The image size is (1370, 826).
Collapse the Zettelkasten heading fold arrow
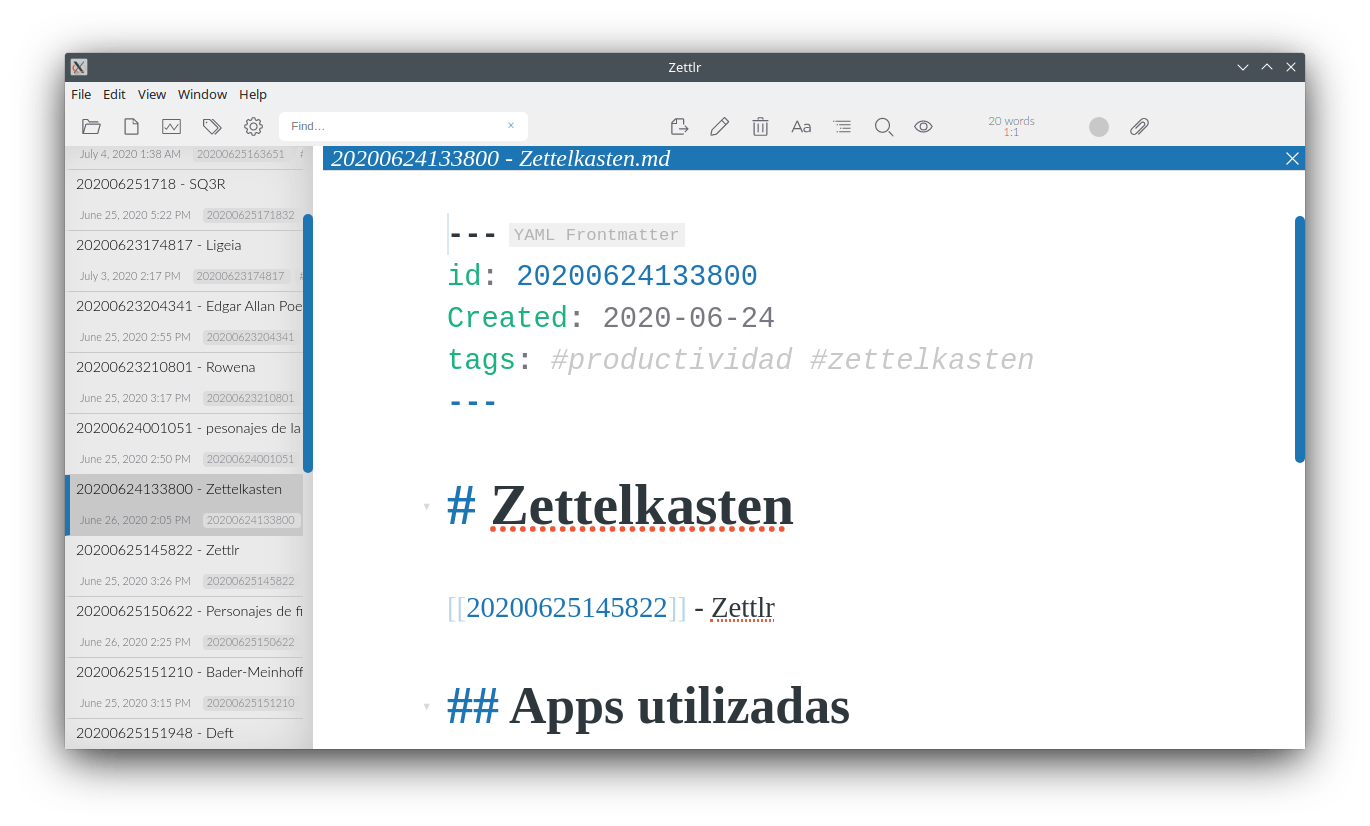point(426,506)
